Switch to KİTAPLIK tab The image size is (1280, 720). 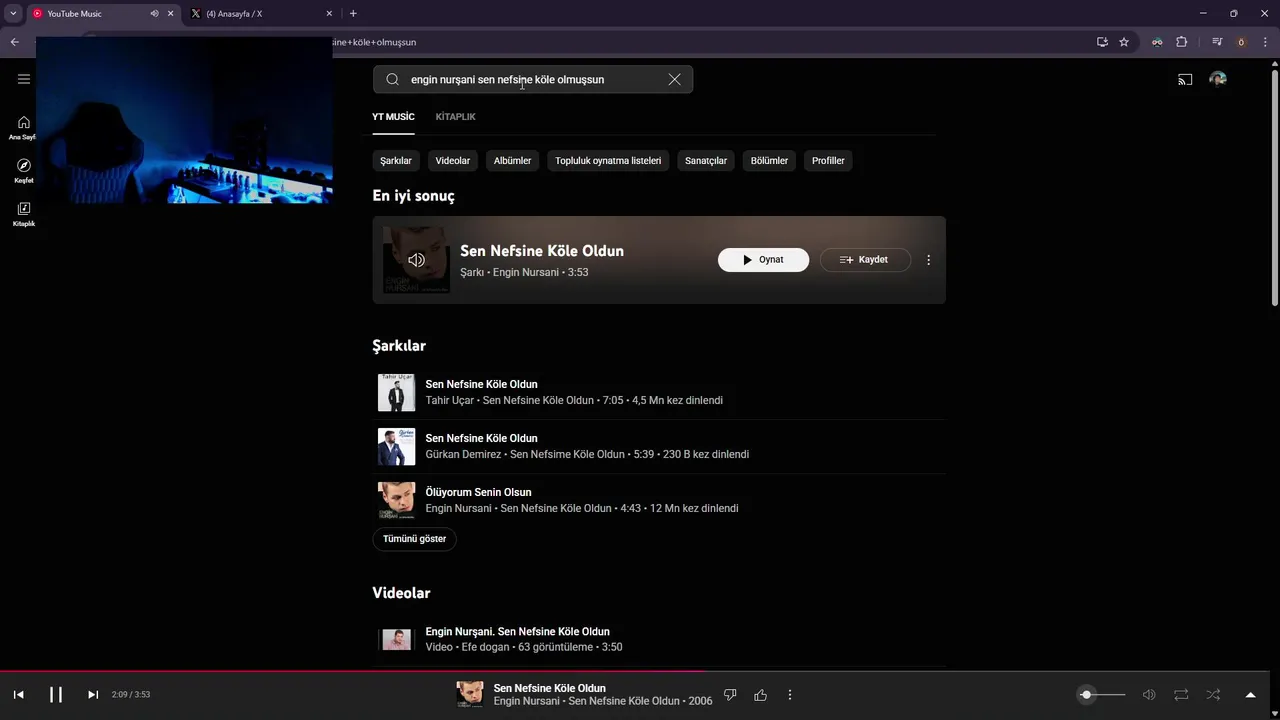(455, 117)
